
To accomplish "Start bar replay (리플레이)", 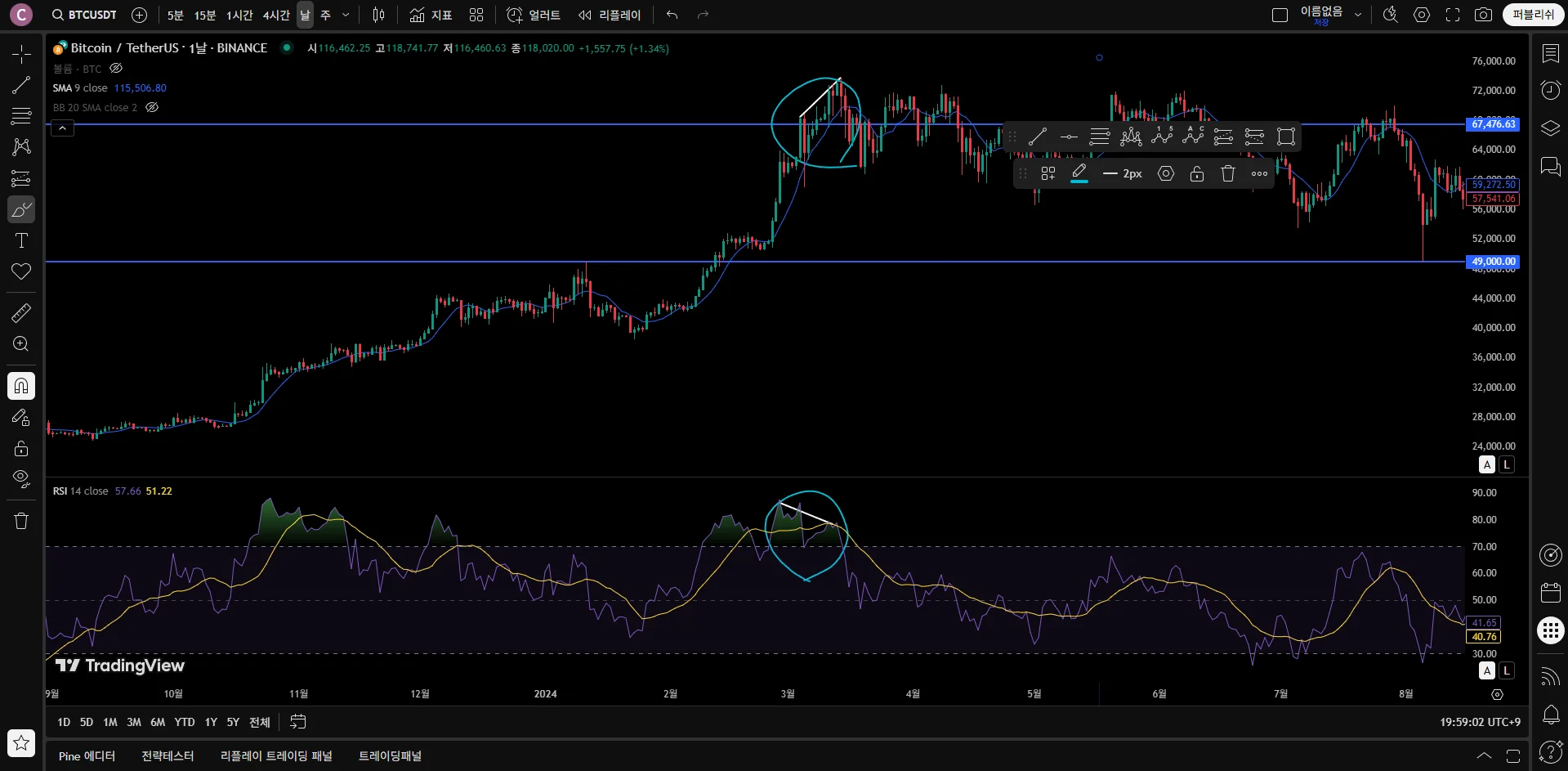I will (610, 15).
